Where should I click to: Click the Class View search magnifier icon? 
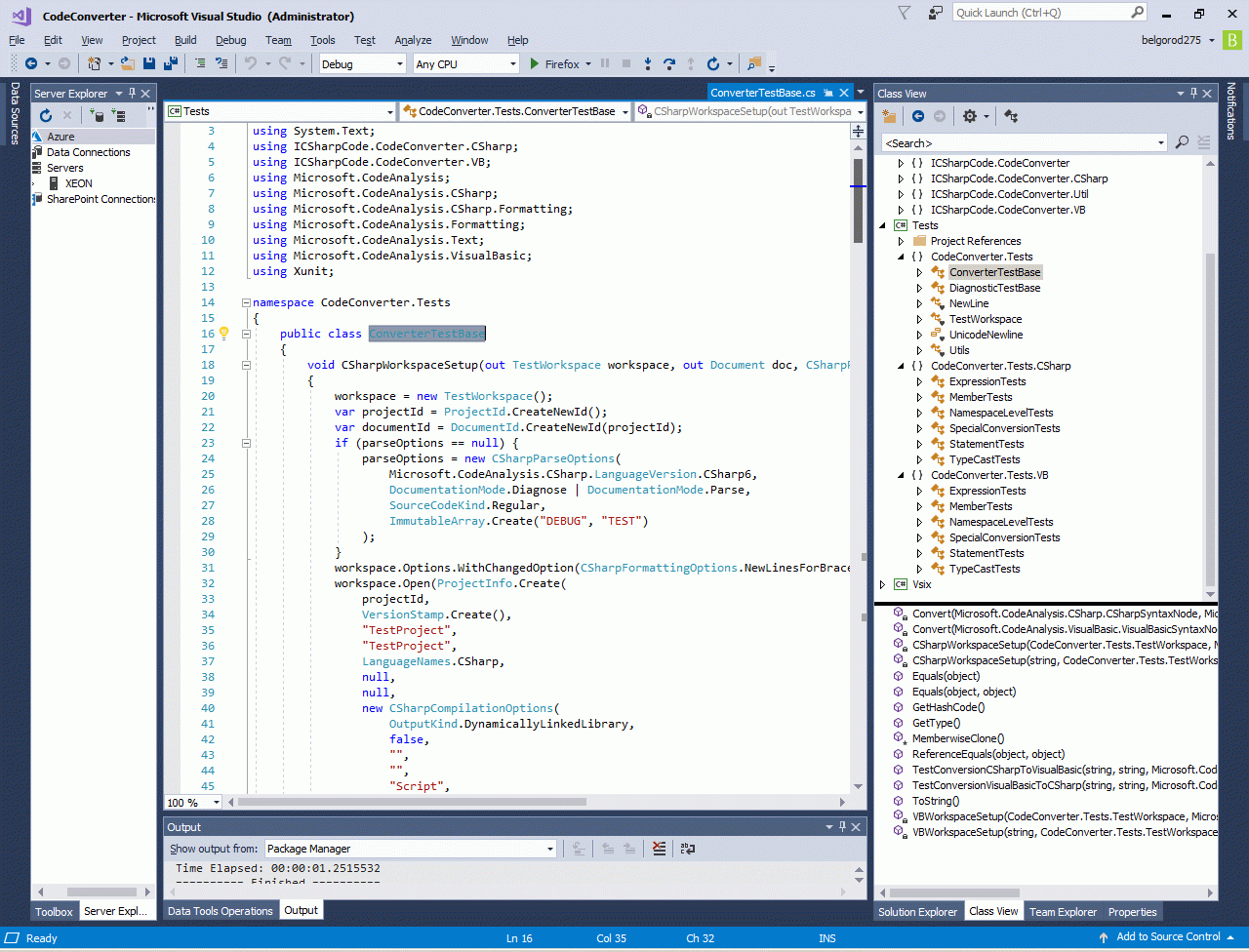click(x=1182, y=143)
